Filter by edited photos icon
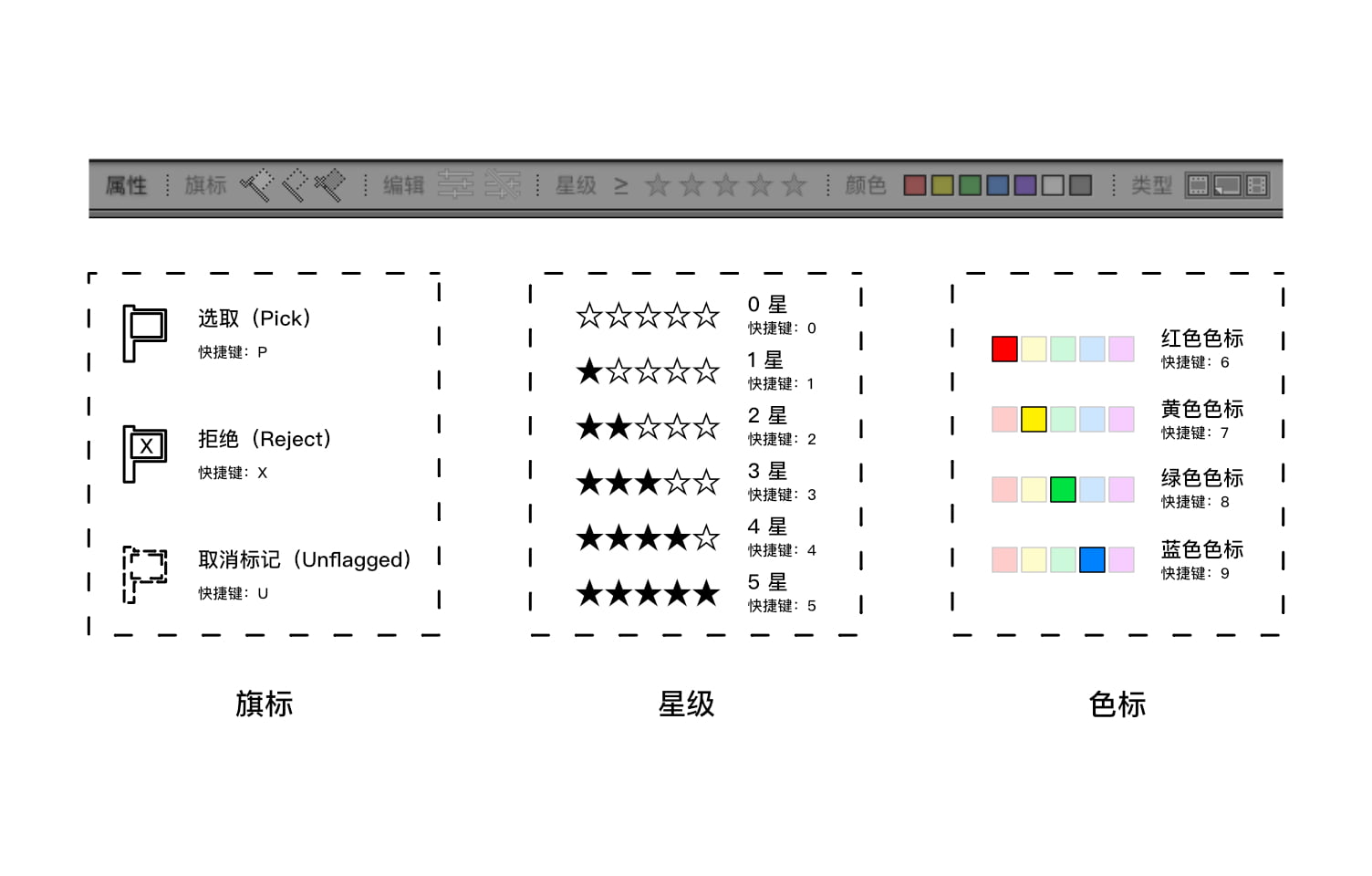 tap(455, 185)
